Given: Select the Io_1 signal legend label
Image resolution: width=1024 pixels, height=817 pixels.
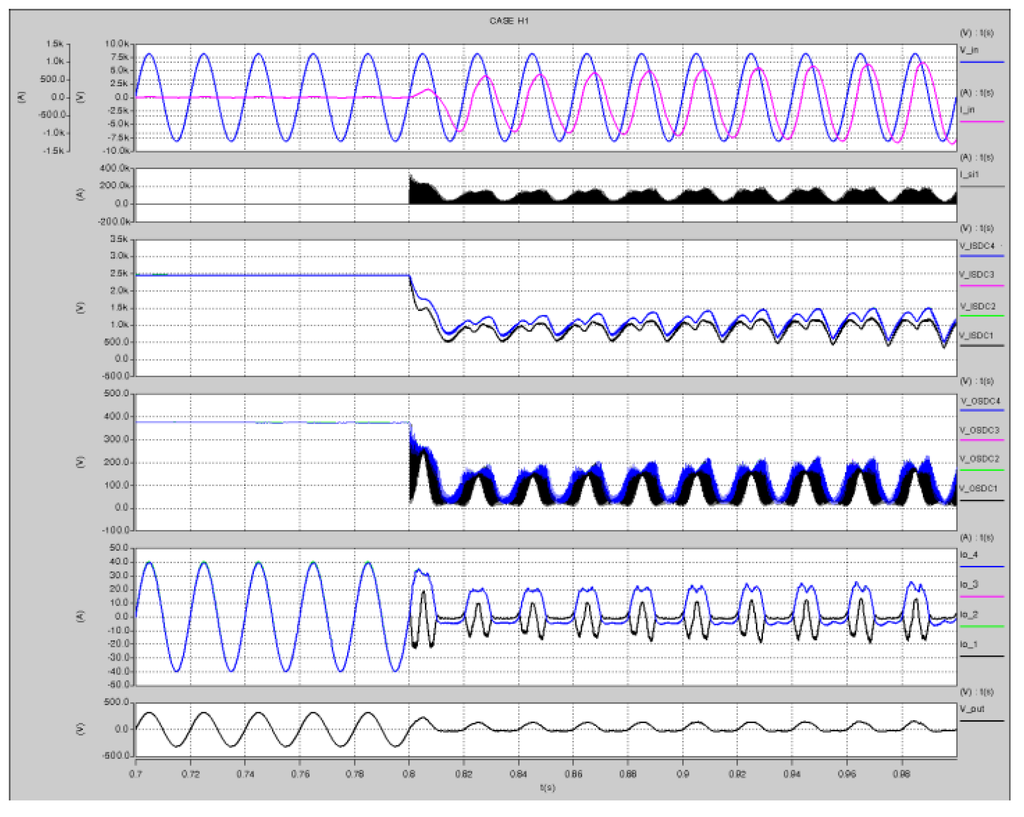Looking at the screenshot, I should pos(968,644).
